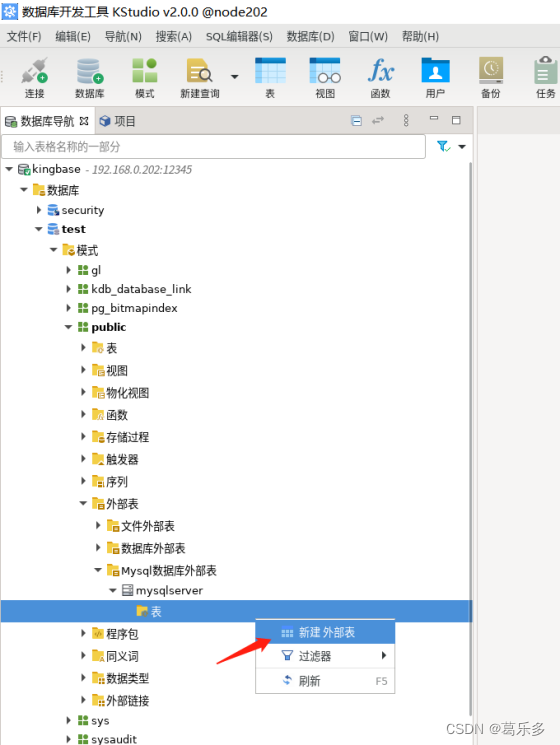Expand the gl schema node
Viewport: 560px width, 745px height.
pyautogui.click(x=68, y=270)
